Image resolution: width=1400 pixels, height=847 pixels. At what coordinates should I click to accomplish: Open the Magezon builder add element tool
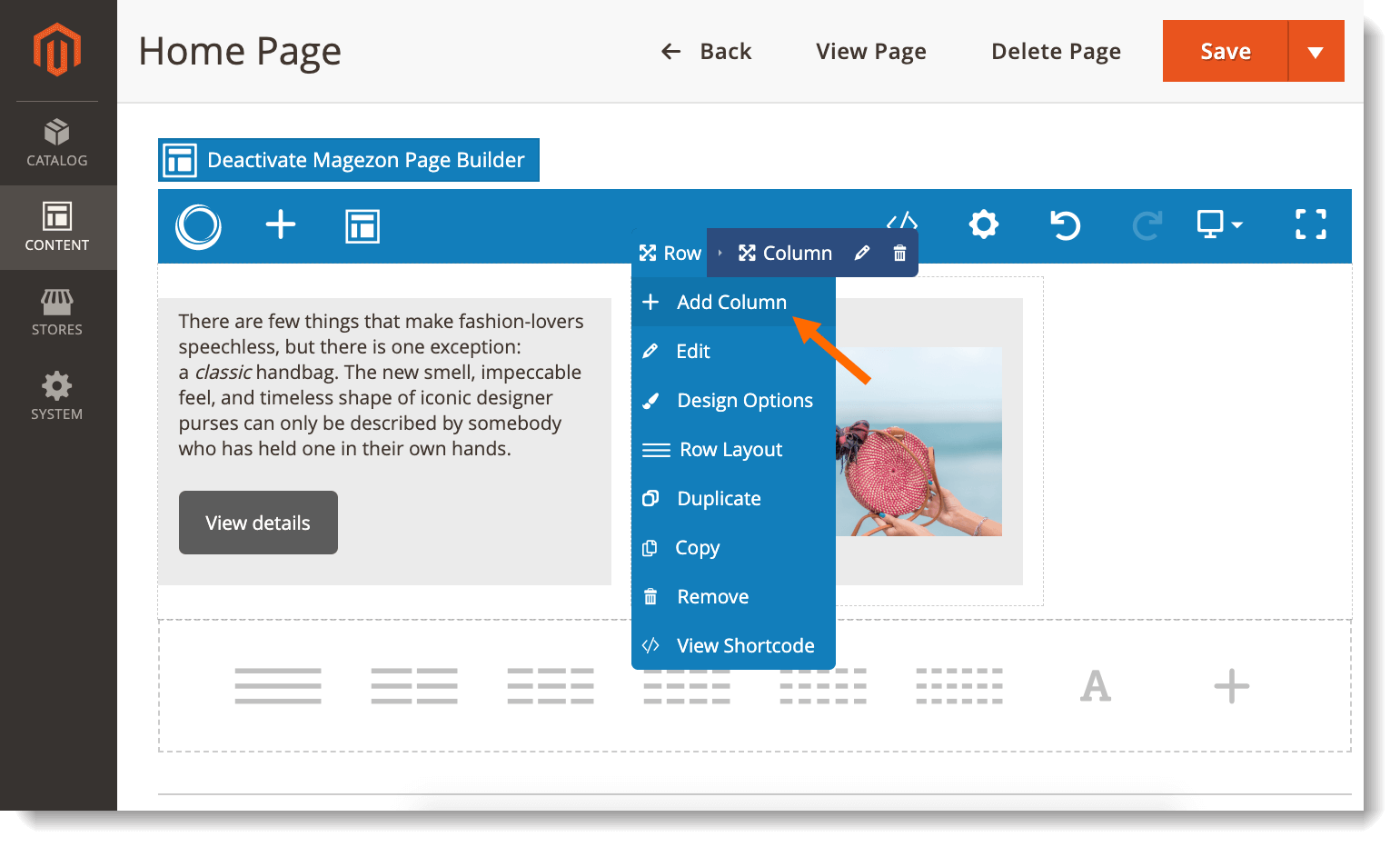click(x=281, y=225)
